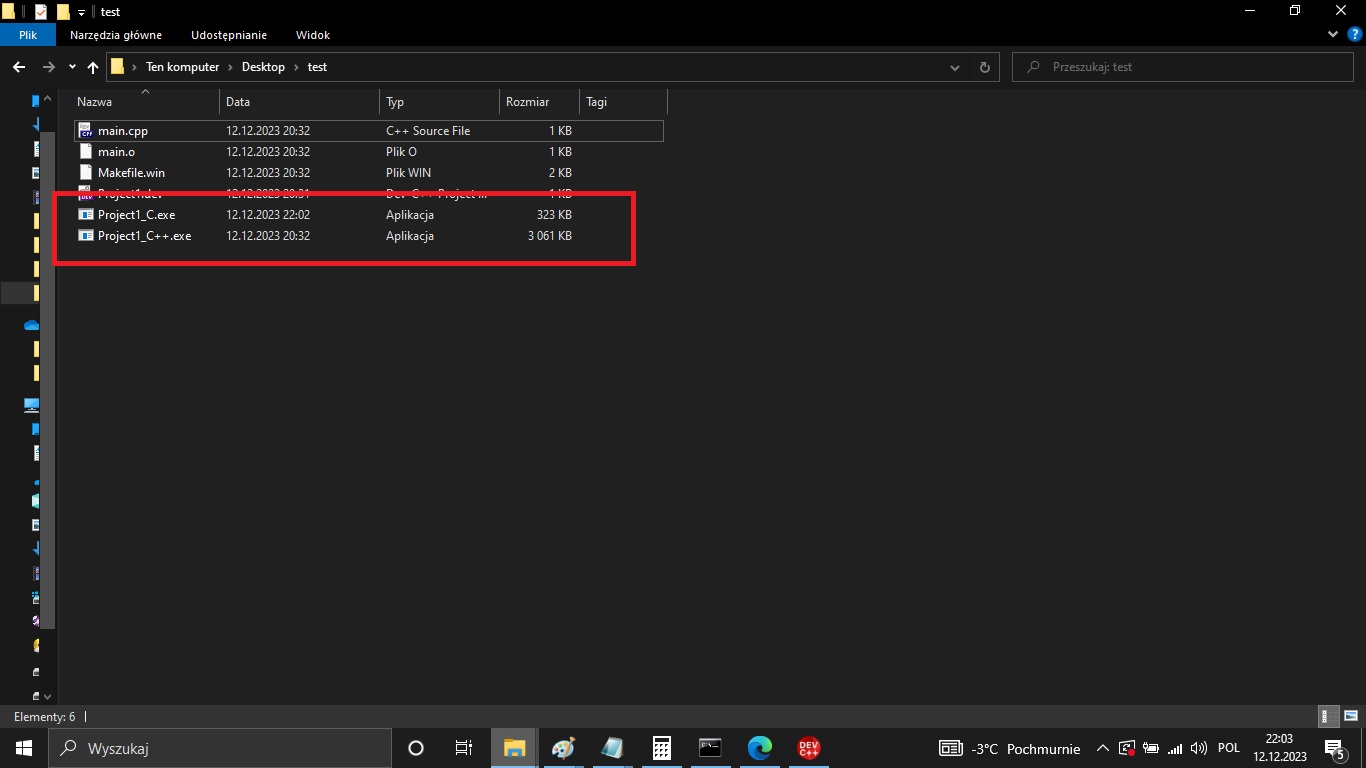
Task: Open Help with the blue question mark
Action: pyautogui.click(x=1355, y=34)
